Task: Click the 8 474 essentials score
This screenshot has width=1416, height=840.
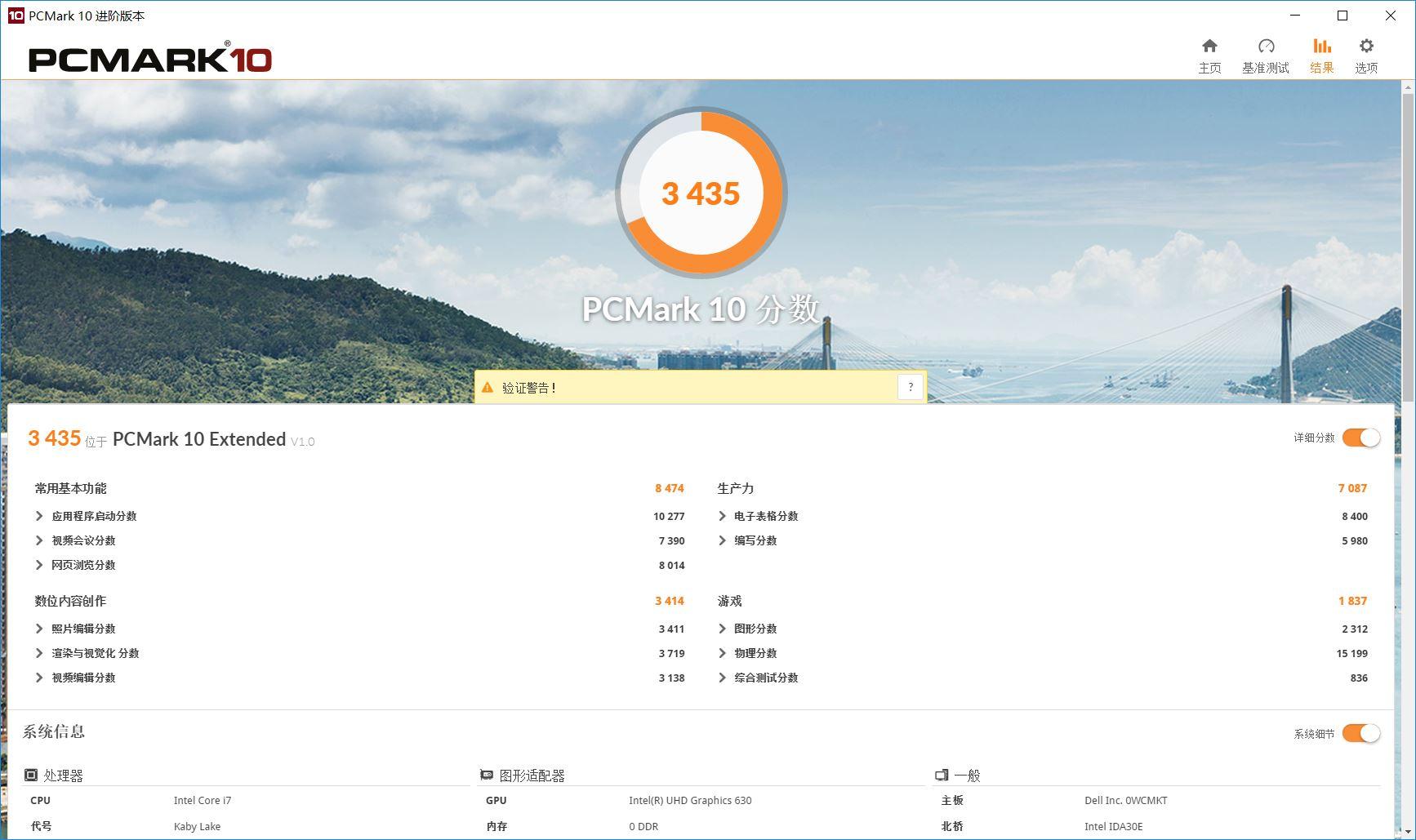Action: click(669, 488)
